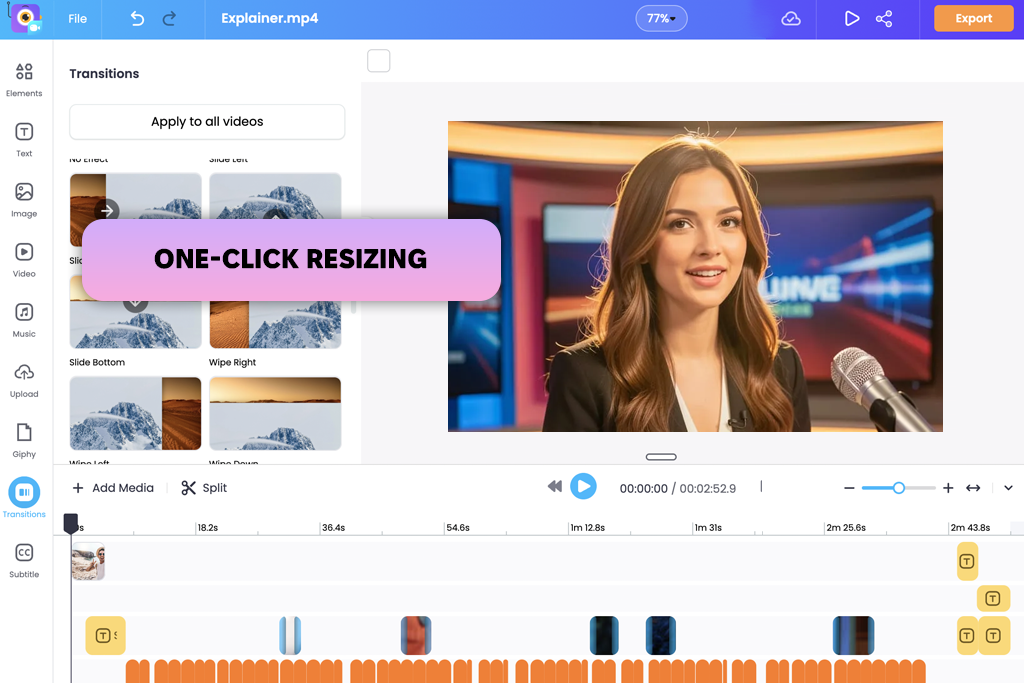The image size is (1024, 683).
Task: Click the timeline playhead marker
Action: (71, 522)
